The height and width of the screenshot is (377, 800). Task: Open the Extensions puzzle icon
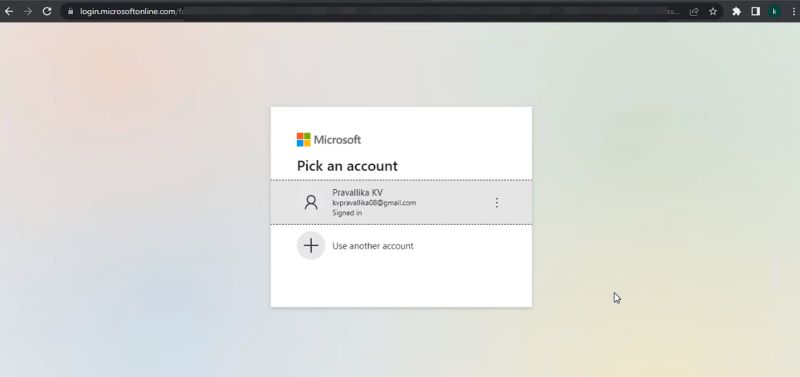[x=736, y=11]
